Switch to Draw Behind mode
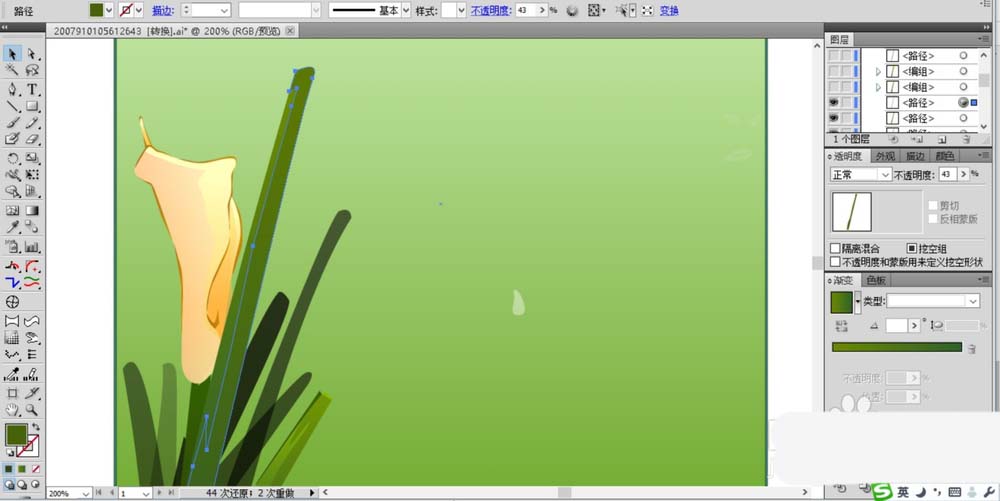 [22, 484]
